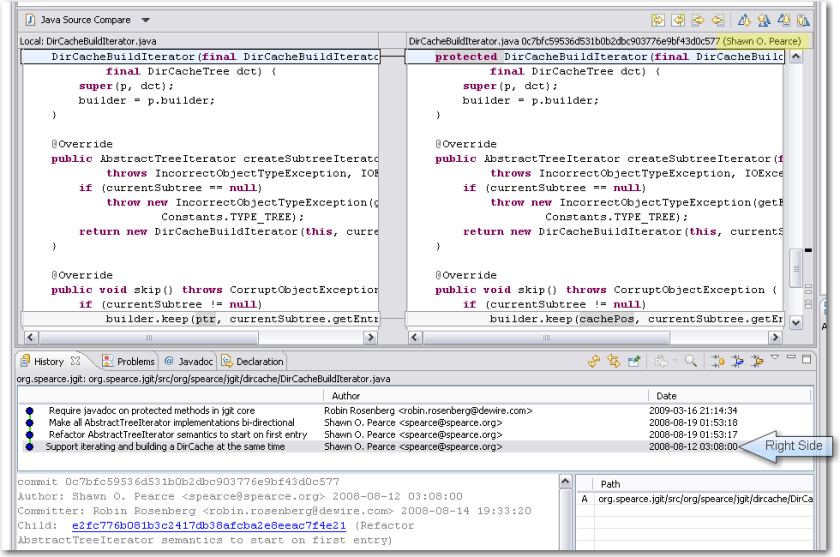Click the Refresh icon in History toolbar
Screen dimensions: 840x557
(594, 361)
